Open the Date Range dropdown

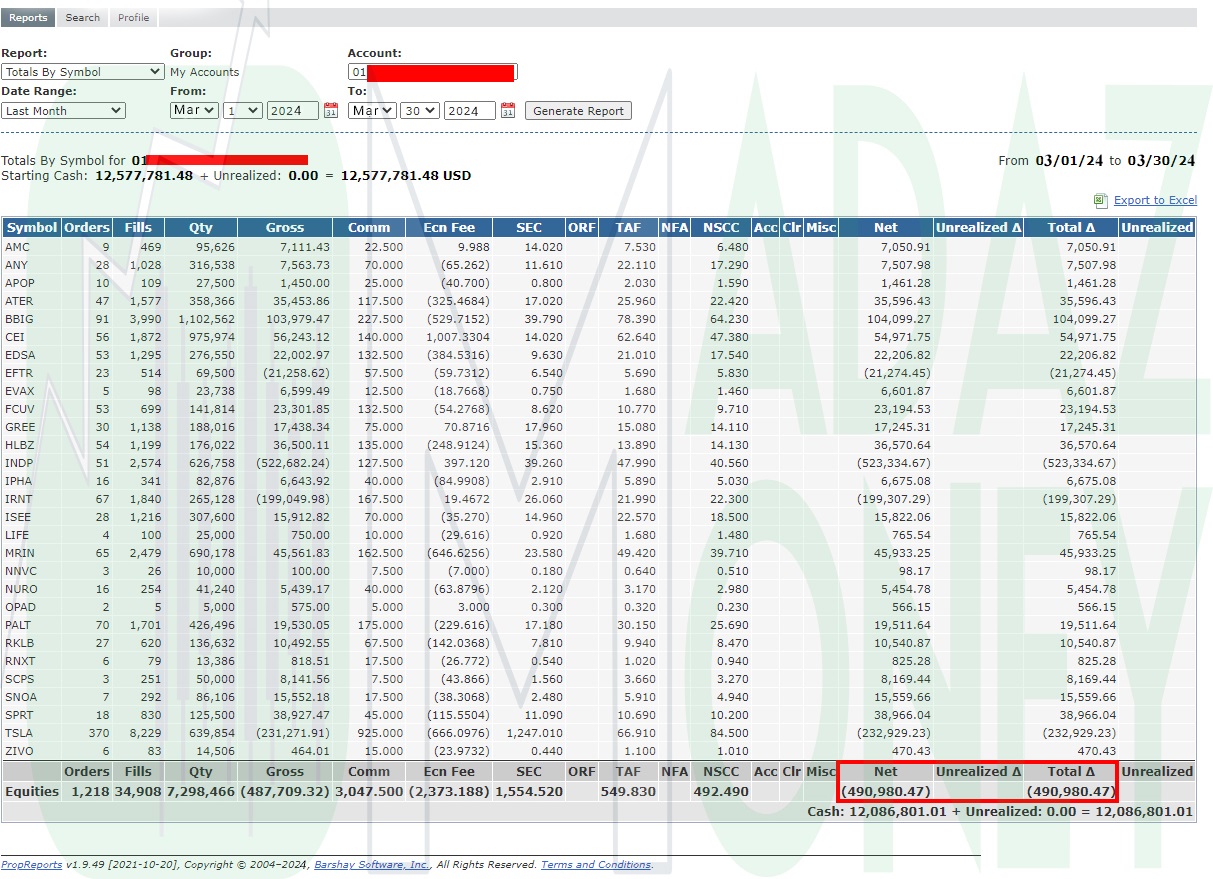tap(63, 111)
